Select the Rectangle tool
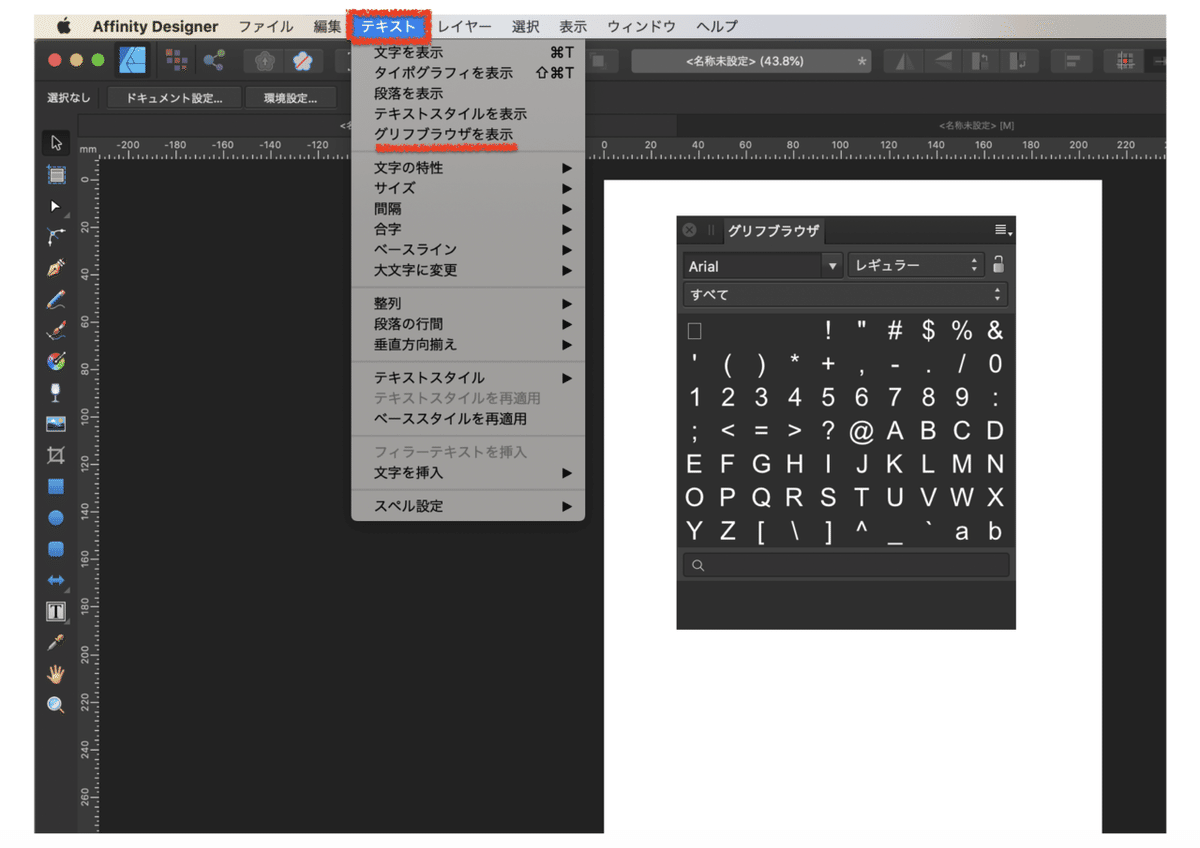The image size is (1200, 848). click(x=57, y=486)
